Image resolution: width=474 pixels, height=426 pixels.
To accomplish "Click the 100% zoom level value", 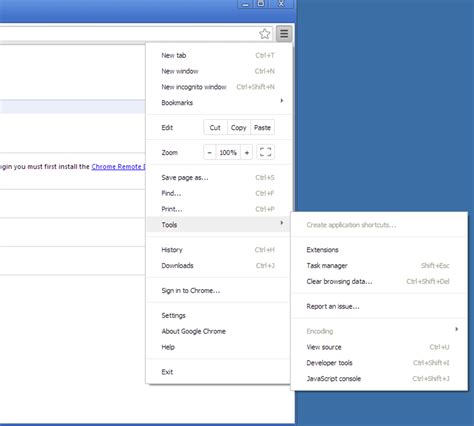I will pyautogui.click(x=228, y=153).
